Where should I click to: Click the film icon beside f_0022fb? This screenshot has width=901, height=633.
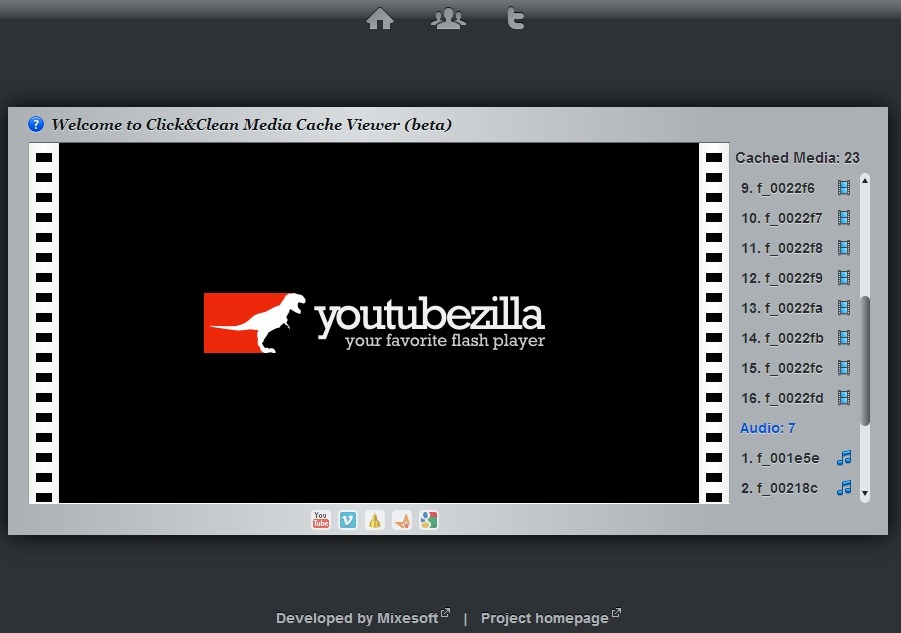coord(844,338)
